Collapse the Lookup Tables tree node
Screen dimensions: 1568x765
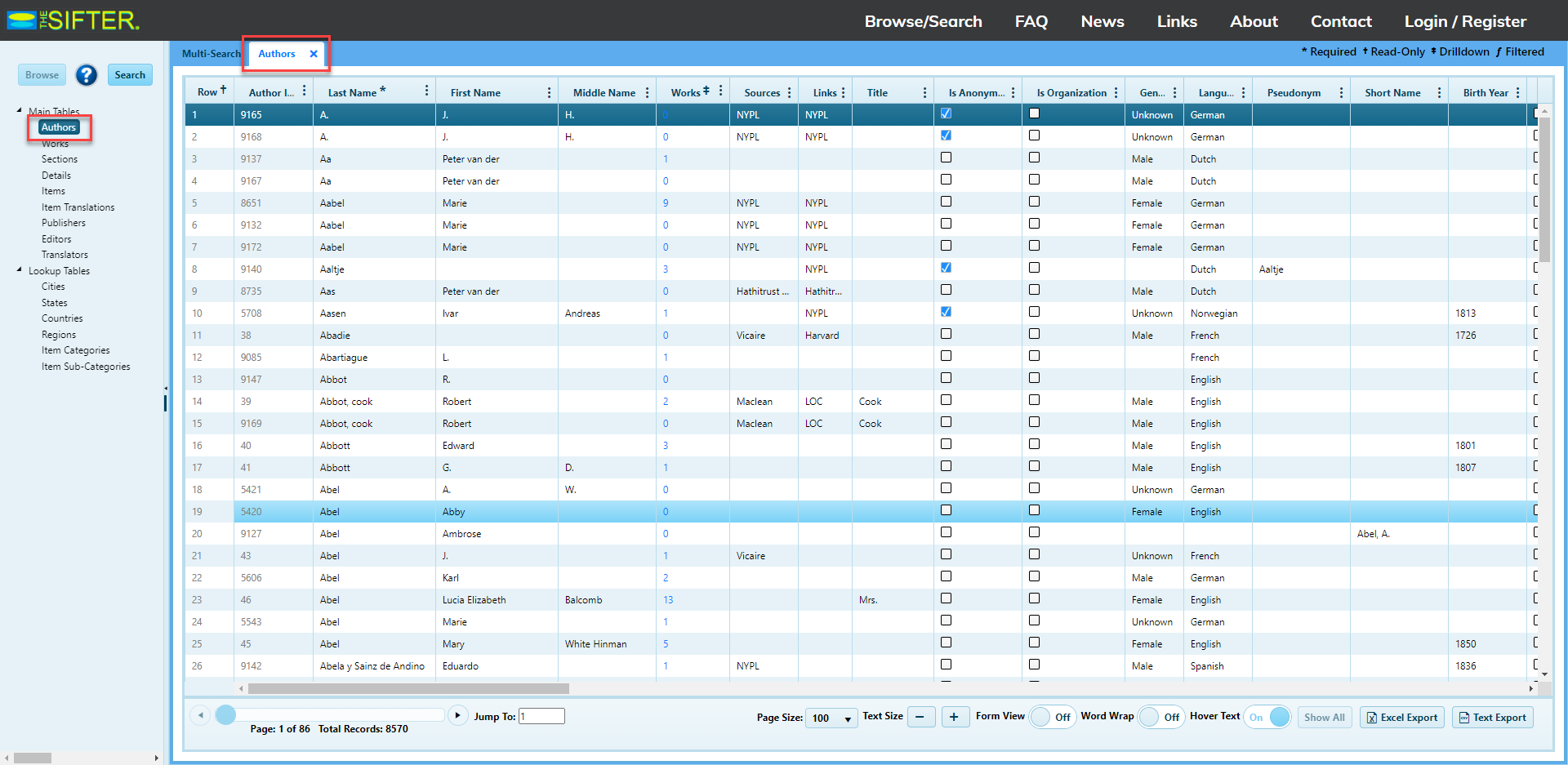coord(20,269)
